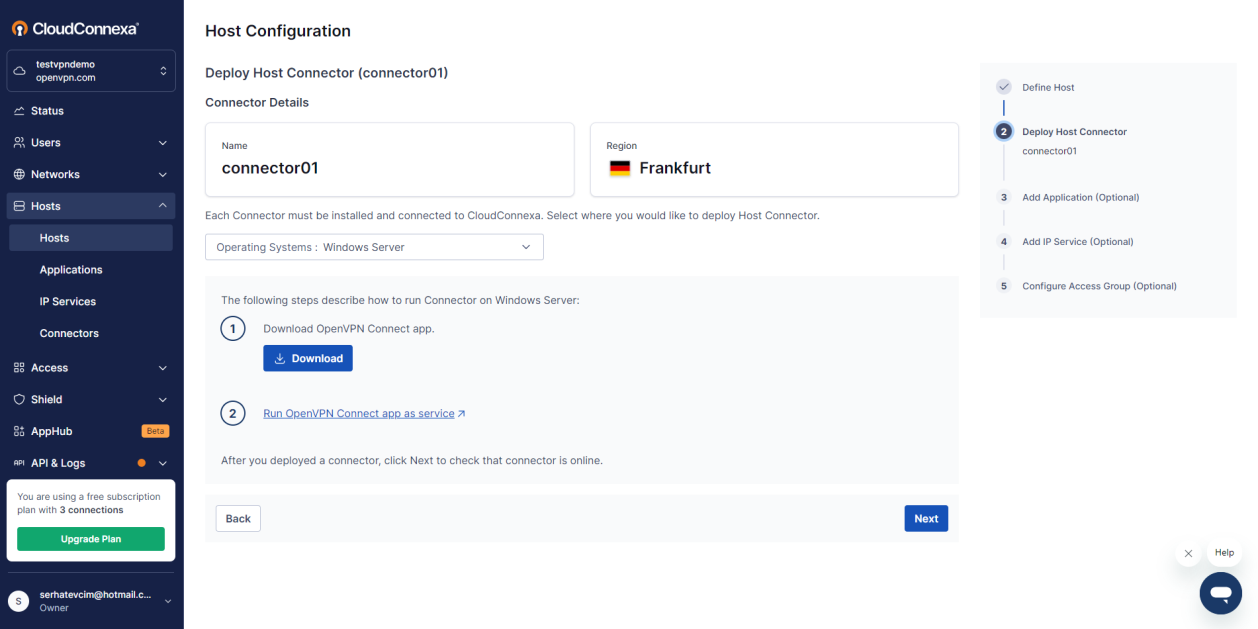Collapse the Hosts section chevron
The height and width of the screenshot is (629, 1258).
click(x=163, y=206)
